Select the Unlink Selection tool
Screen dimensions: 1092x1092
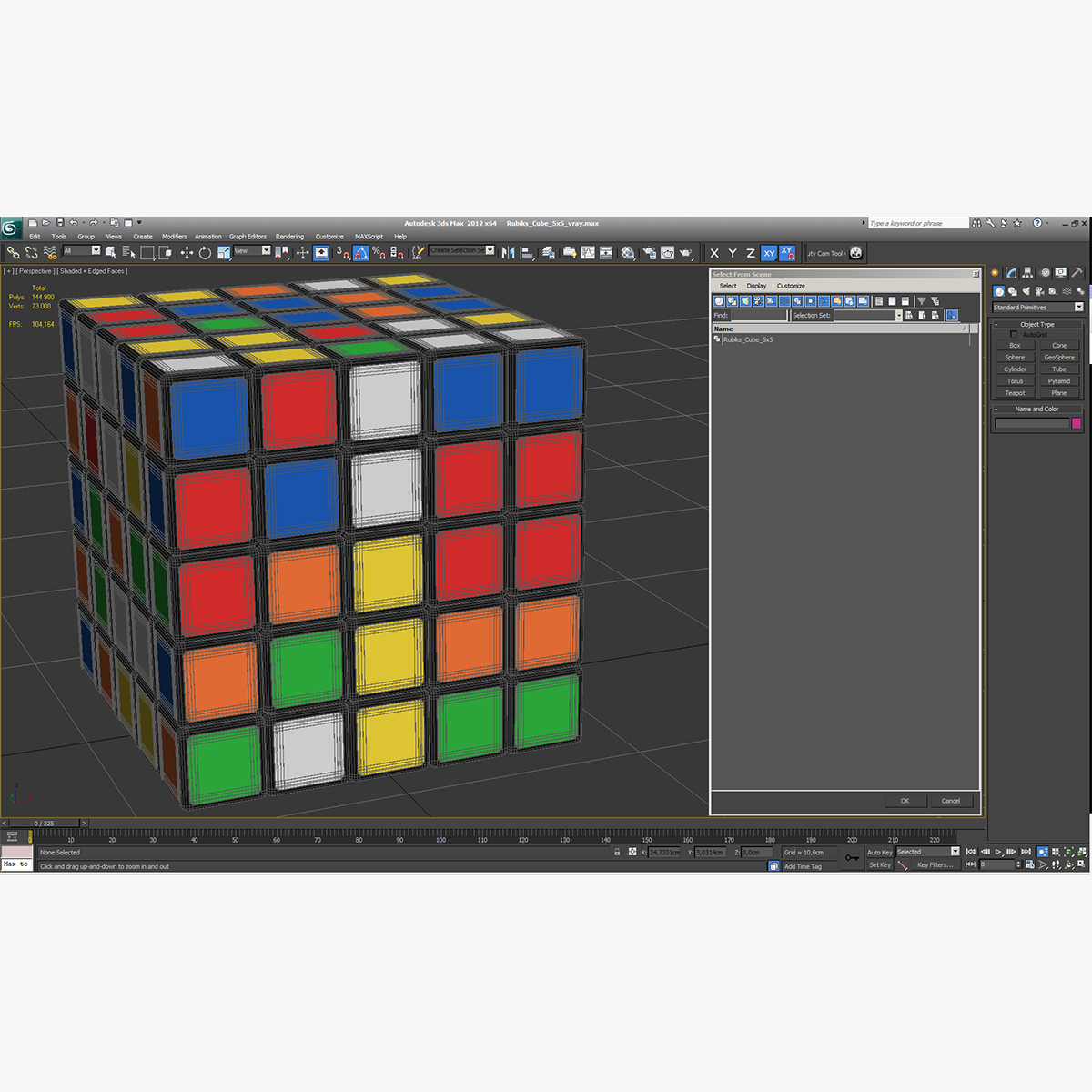31,252
